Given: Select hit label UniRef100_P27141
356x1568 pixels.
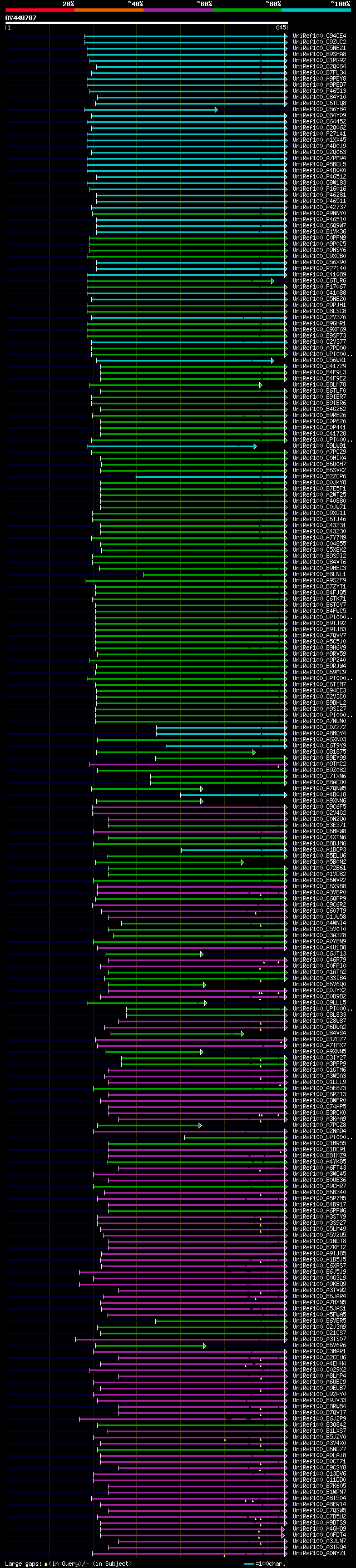Looking at the screenshot, I should (319, 134).
